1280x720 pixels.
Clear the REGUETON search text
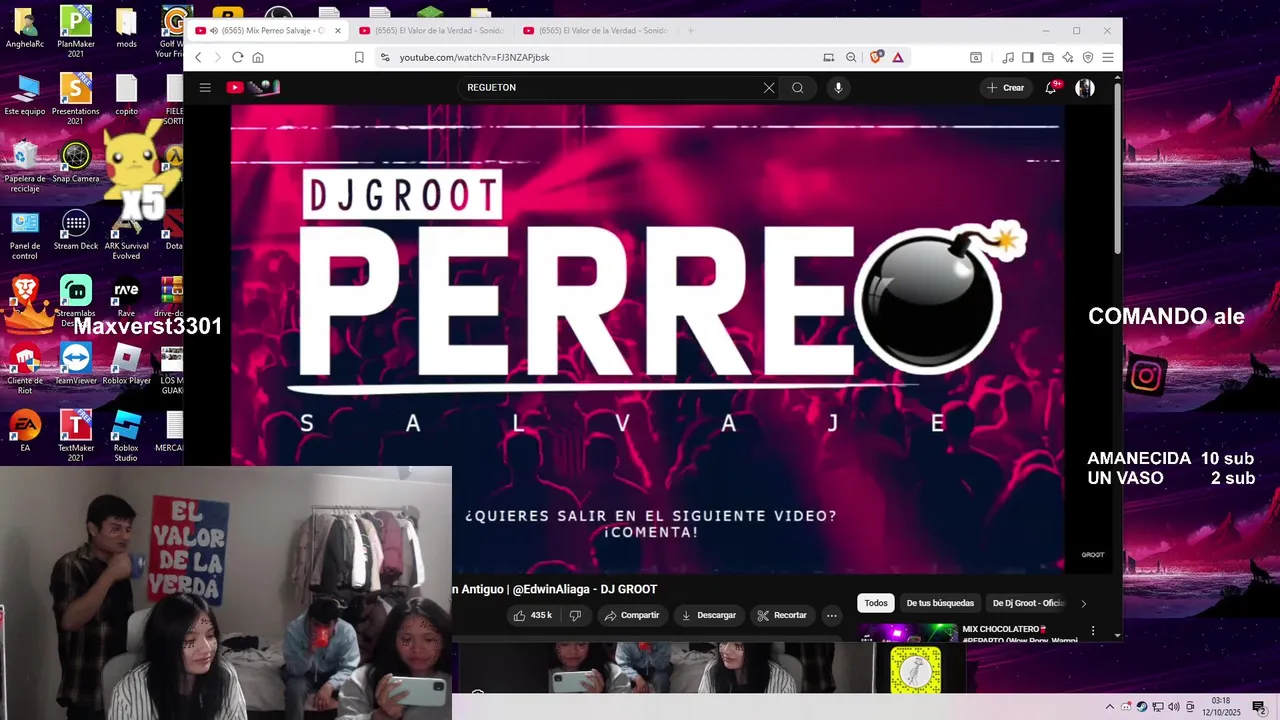(769, 88)
